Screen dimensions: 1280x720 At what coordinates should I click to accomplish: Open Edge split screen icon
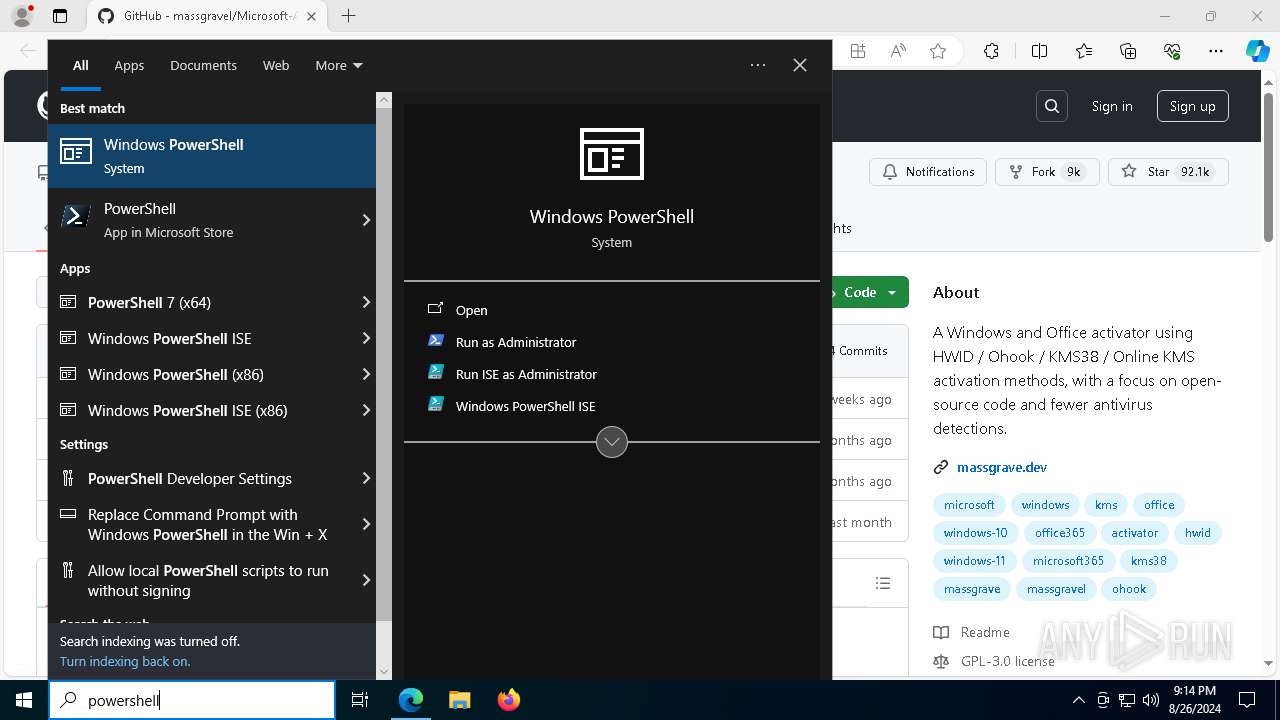(x=1039, y=52)
